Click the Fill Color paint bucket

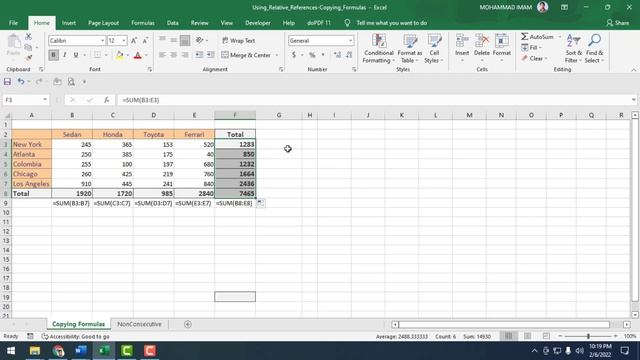[x=120, y=55]
